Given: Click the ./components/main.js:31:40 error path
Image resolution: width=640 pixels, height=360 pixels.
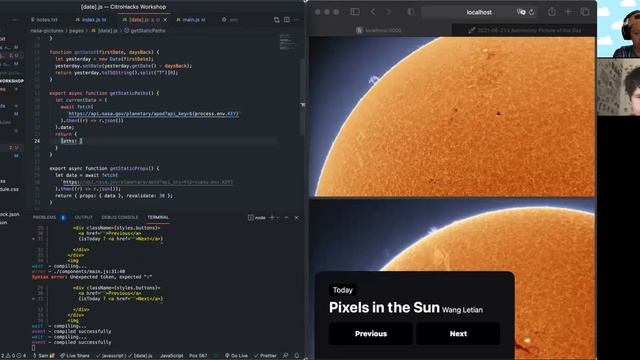Looking at the screenshot, I should tap(89, 271).
